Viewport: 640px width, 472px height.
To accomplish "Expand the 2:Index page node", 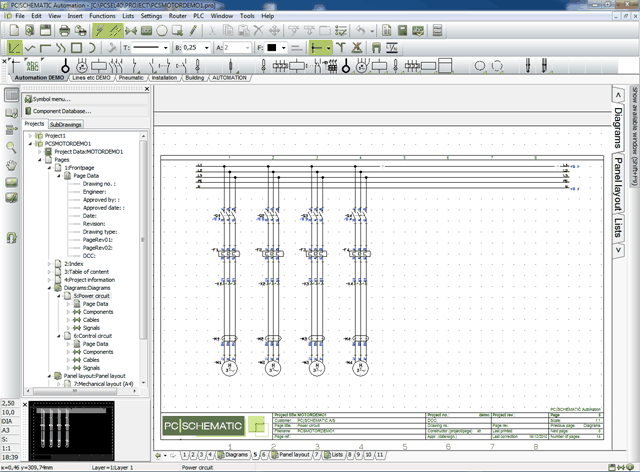I will [49, 264].
